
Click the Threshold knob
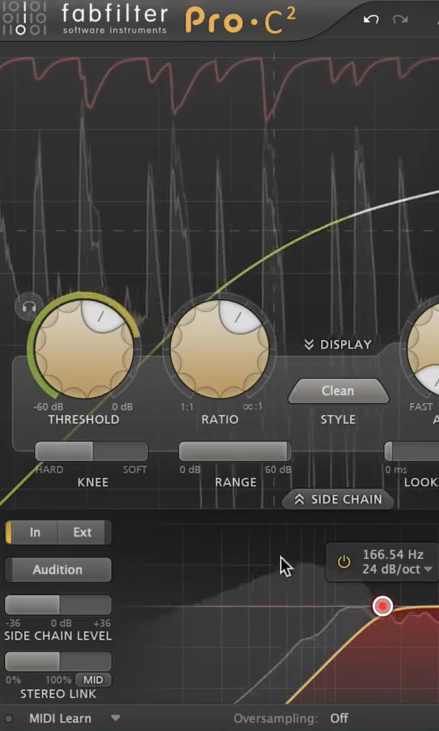click(84, 348)
